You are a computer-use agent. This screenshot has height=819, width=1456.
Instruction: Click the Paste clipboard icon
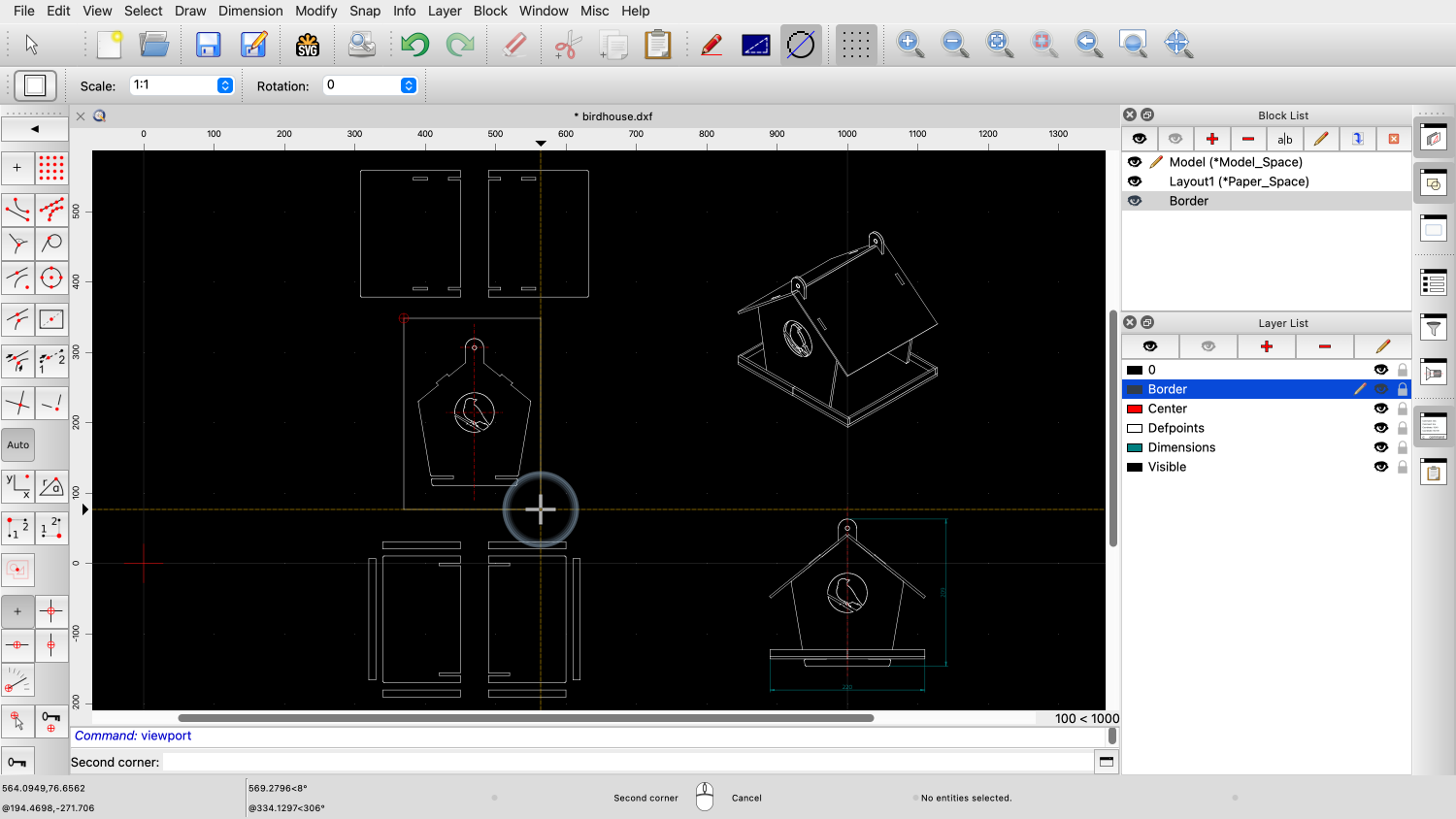(658, 45)
